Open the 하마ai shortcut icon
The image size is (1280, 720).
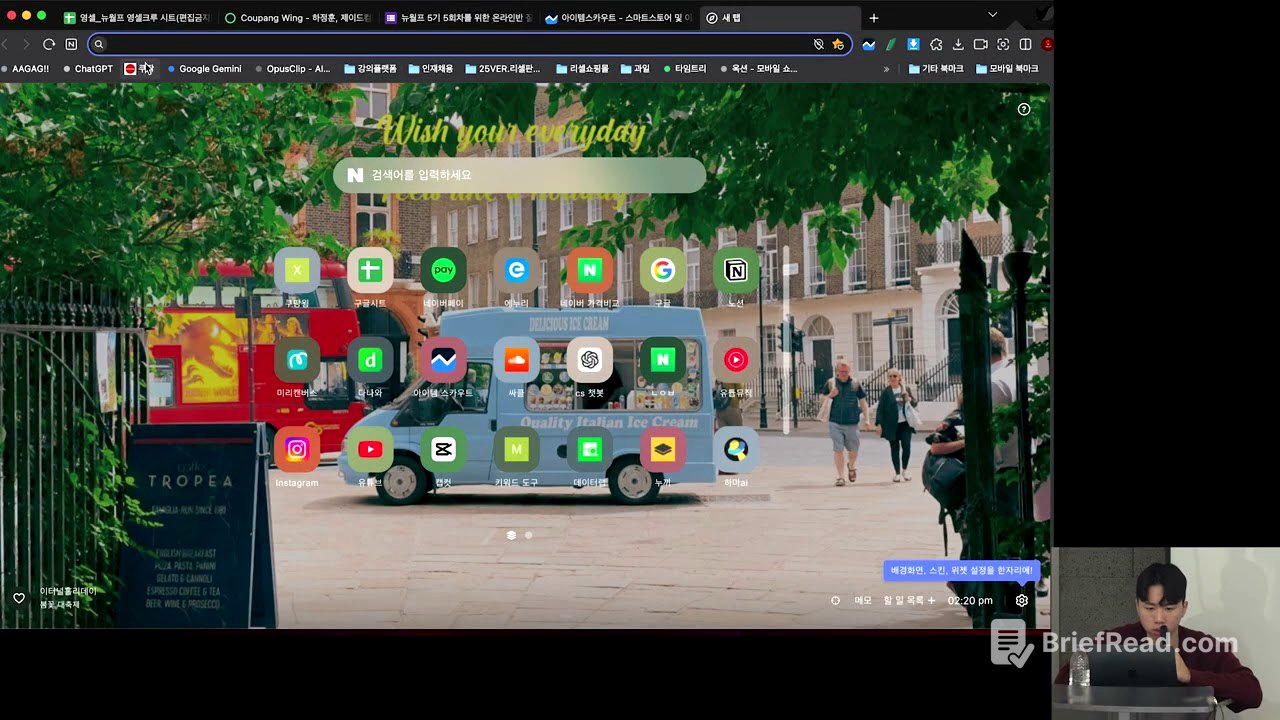(735, 450)
